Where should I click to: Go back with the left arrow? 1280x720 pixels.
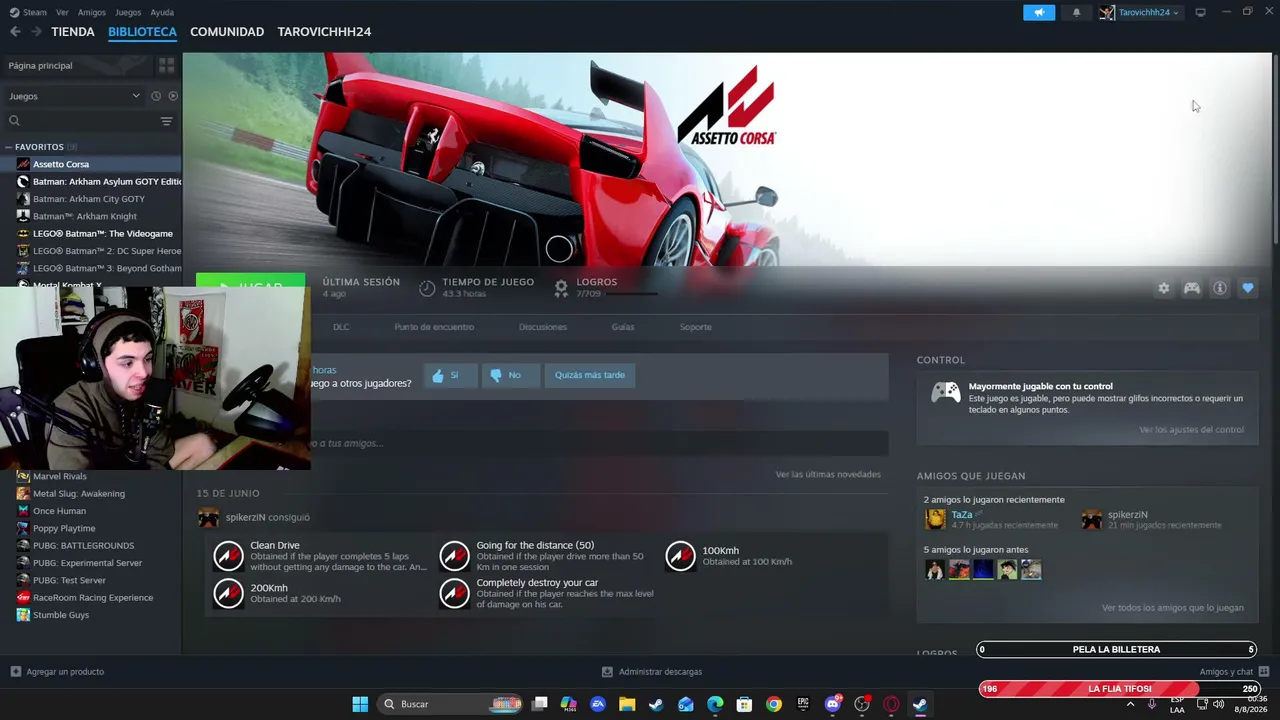coord(15,32)
